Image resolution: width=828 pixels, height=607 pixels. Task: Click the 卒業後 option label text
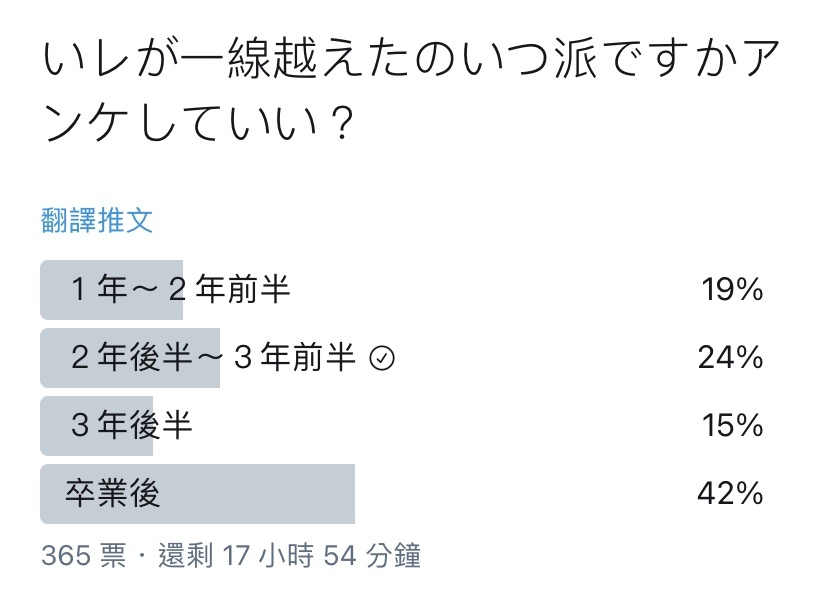pyautogui.click(x=112, y=494)
